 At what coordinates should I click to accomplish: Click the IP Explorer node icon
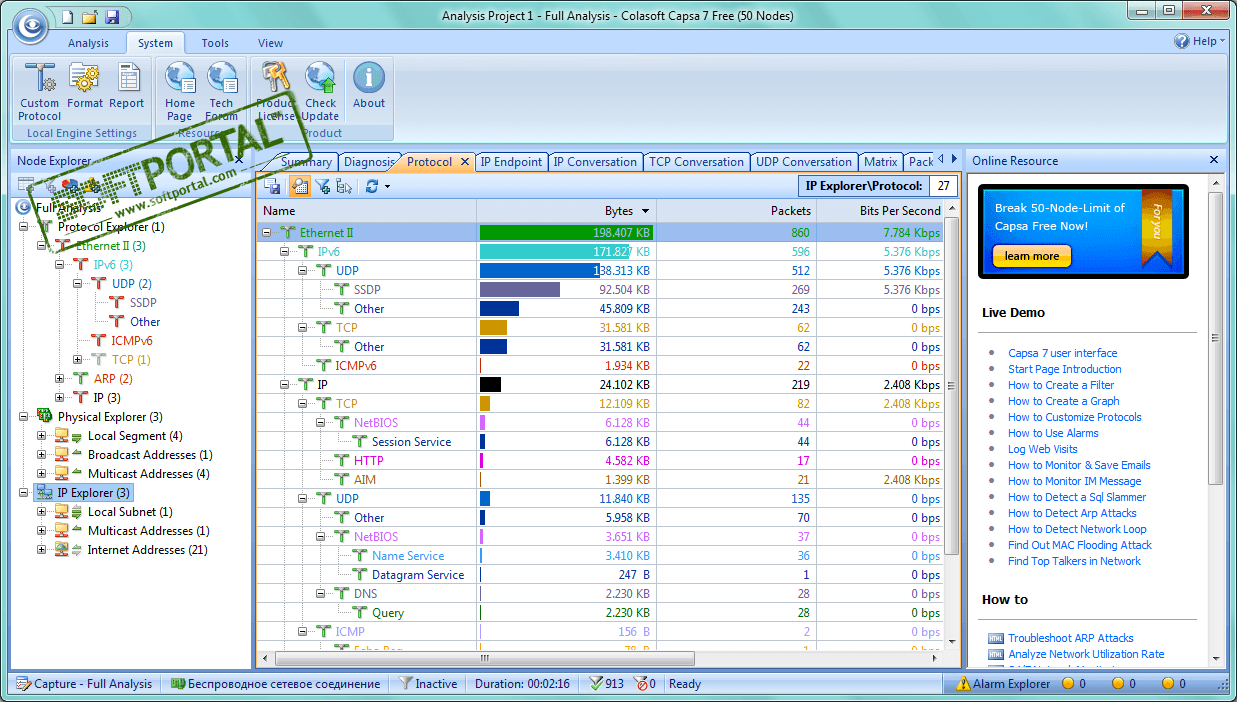pos(45,493)
